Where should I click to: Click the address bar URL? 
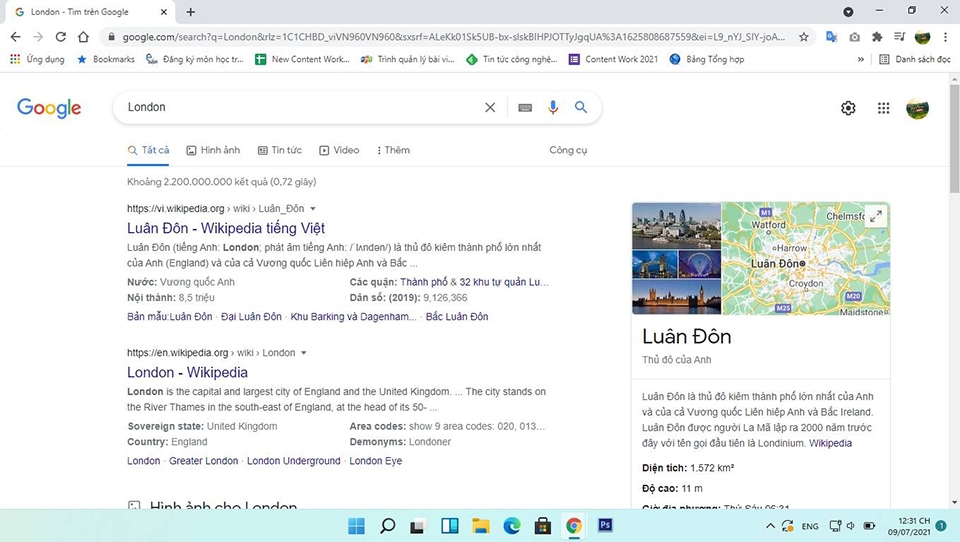453,37
